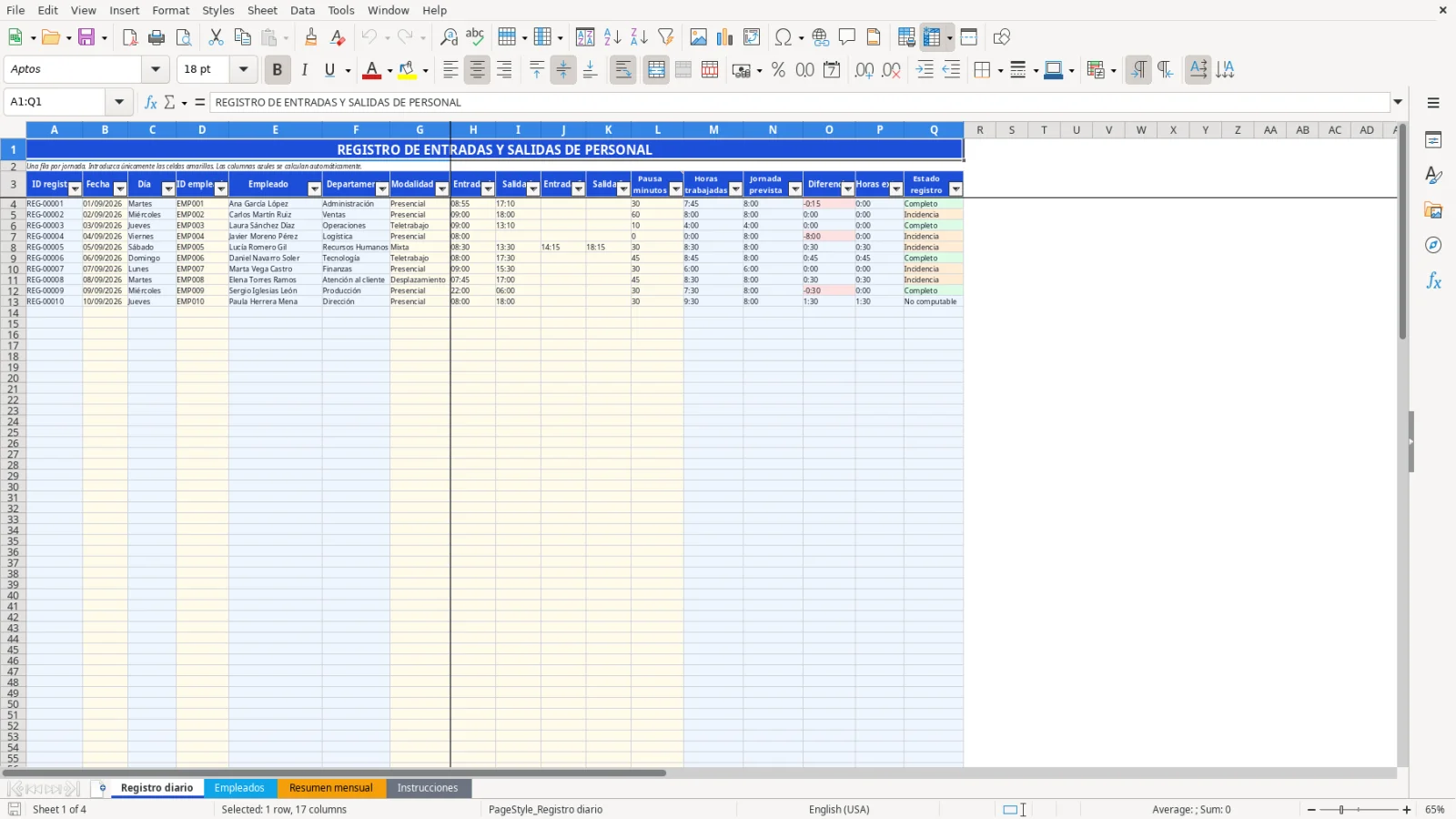
Task: Open Fecha column filter dropdown
Action: pos(120,188)
